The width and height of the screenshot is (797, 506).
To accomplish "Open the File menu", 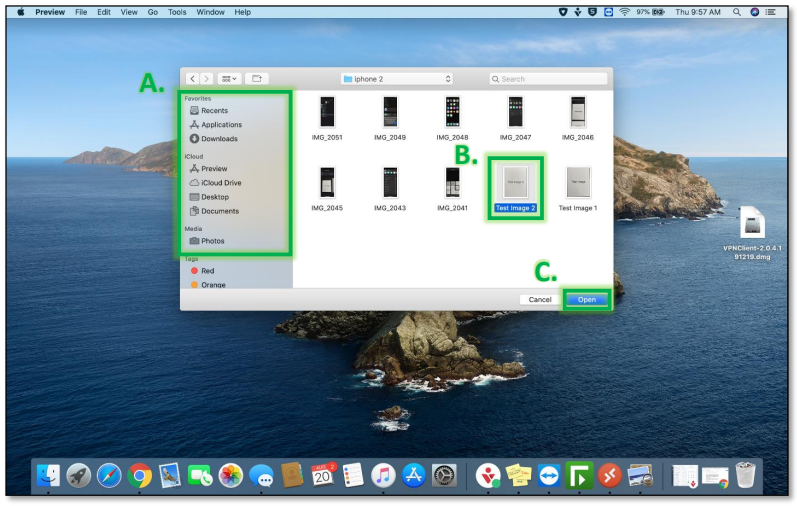I will click(x=81, y=12).
